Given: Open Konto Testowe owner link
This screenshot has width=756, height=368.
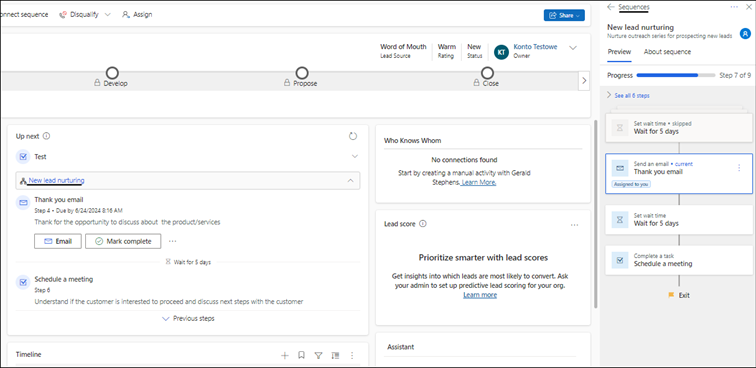Looking at the screenshot, I should tap(535, 47).
